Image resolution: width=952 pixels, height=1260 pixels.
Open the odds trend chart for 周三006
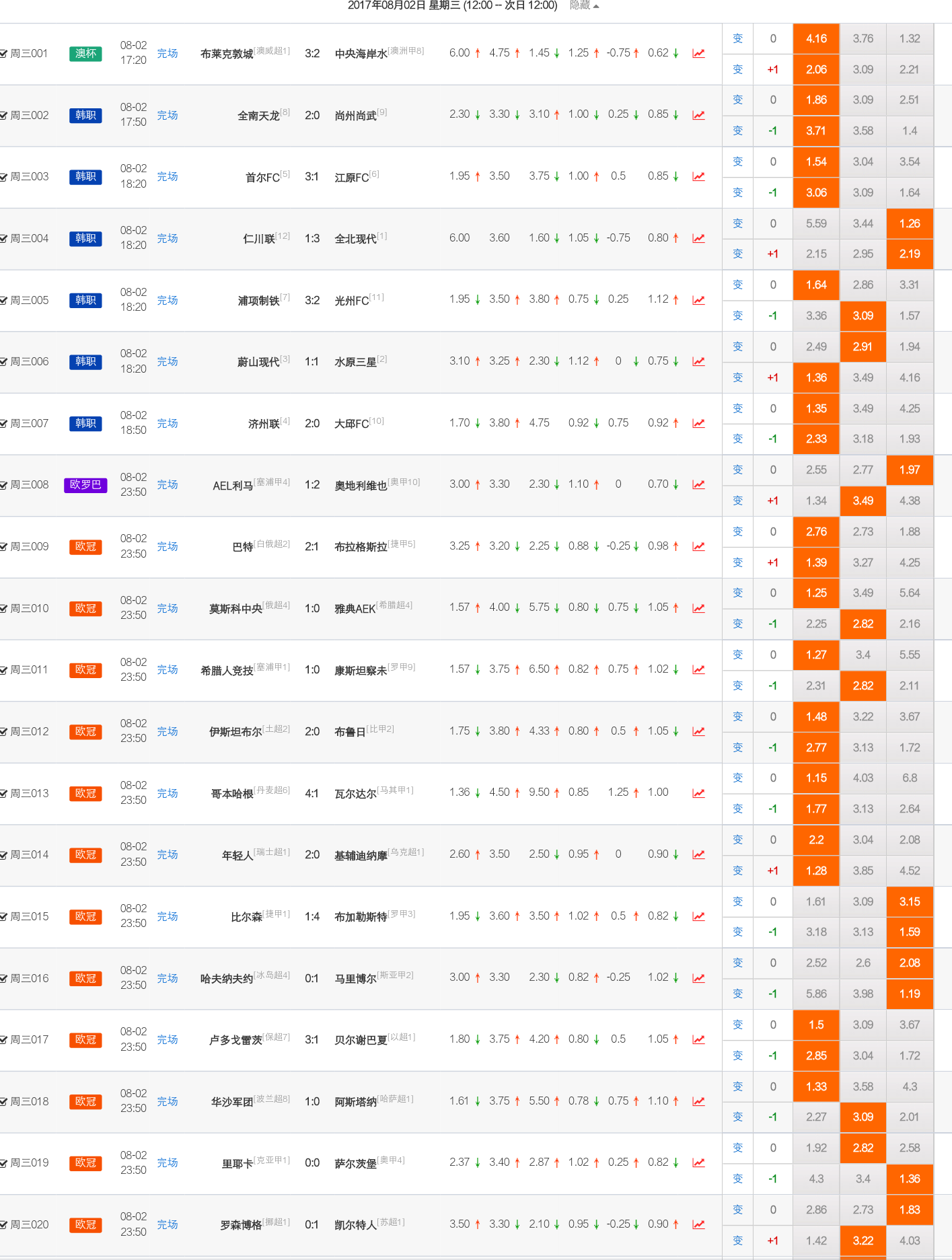(698, 361)
